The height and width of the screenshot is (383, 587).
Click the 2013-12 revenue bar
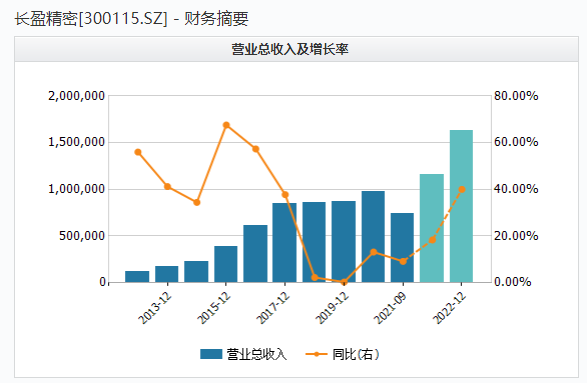coord(167,274)
